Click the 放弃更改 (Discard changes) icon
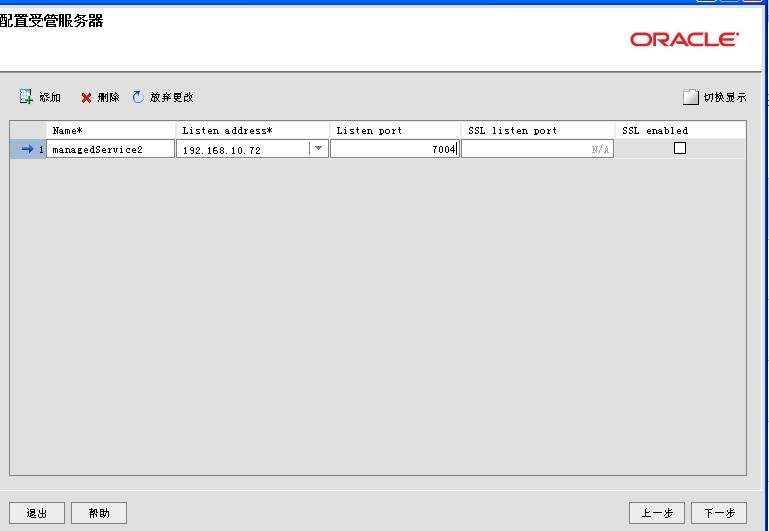Viewport: 769px width, 531px height. pyautogui.click(x=138, y=97)
